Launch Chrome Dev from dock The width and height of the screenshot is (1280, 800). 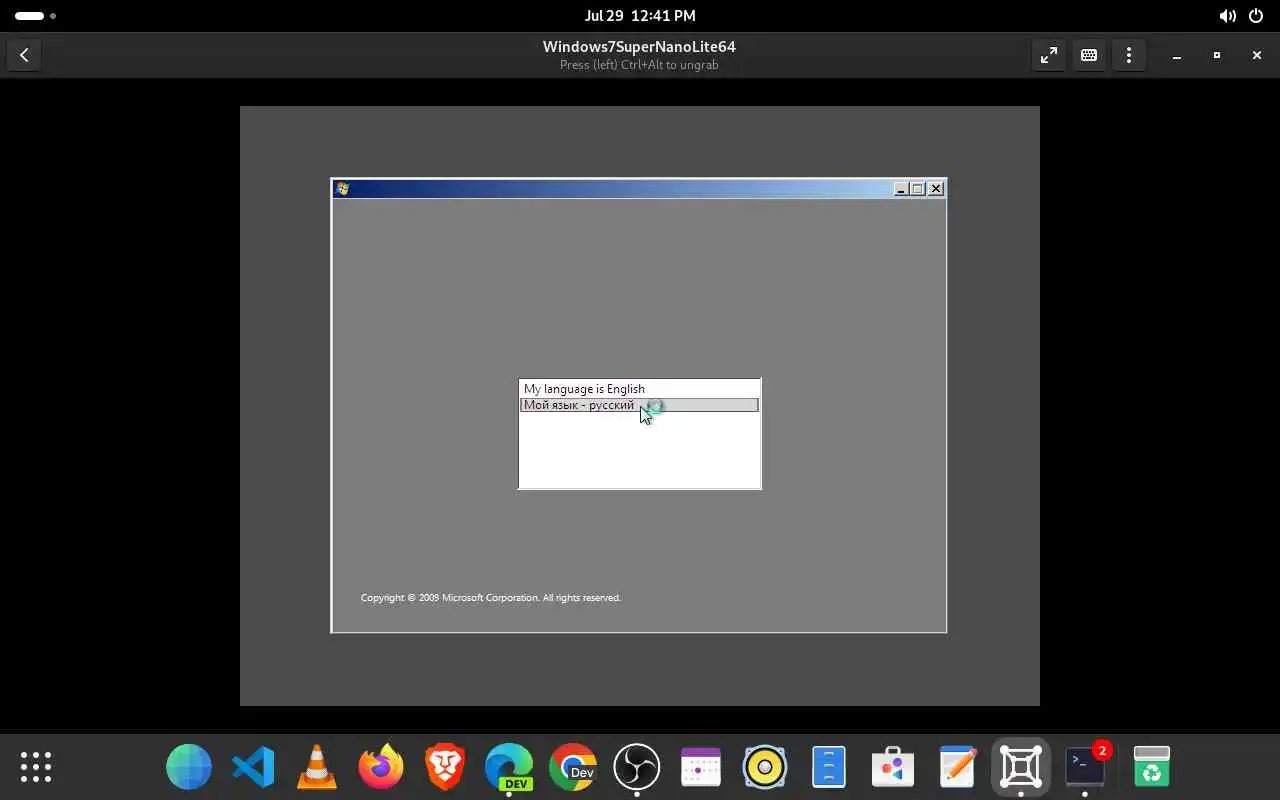point(573,767)
